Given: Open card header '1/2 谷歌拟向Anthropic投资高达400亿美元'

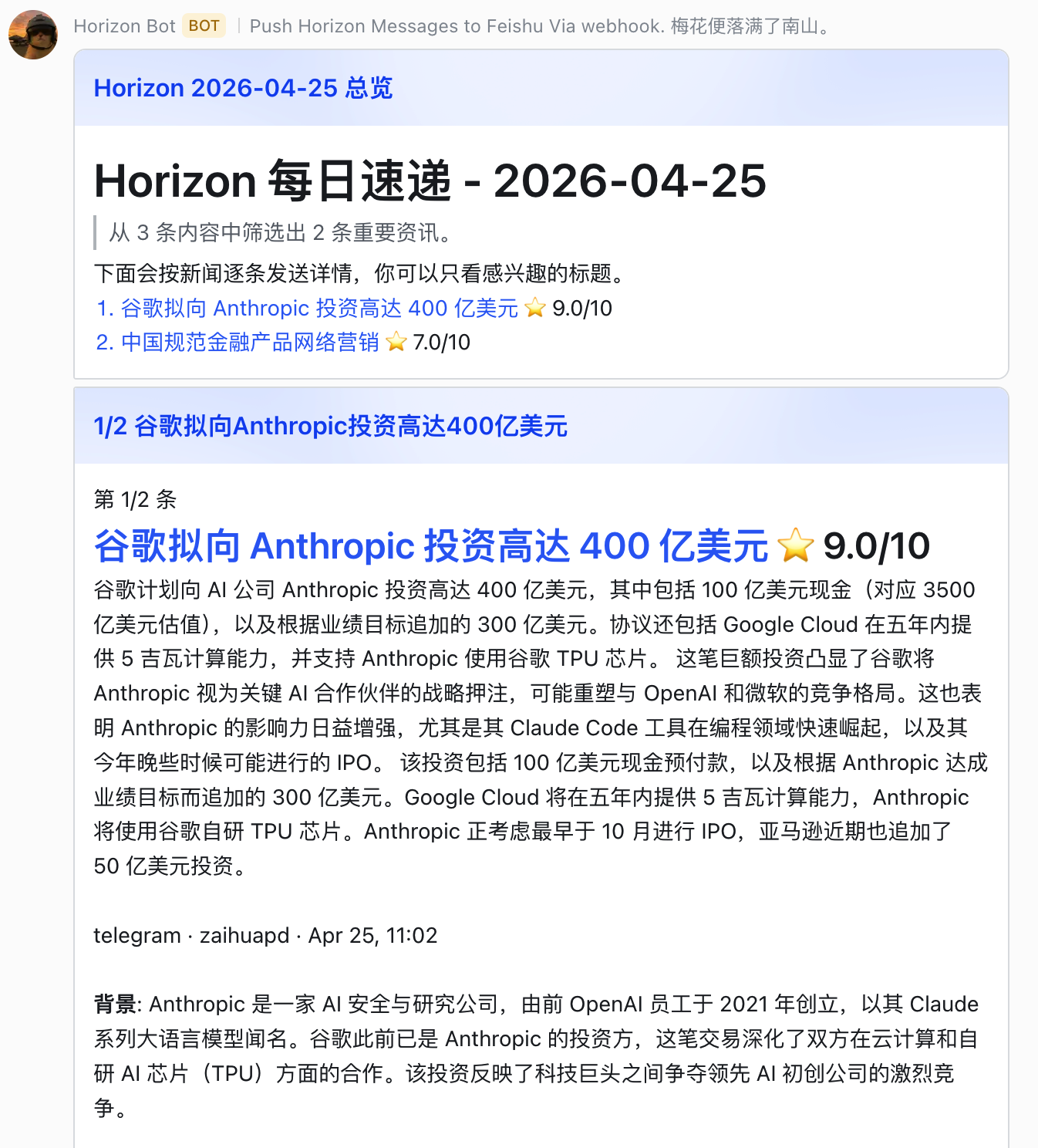Looking at the screenshot, I should [x=541, y=426].
